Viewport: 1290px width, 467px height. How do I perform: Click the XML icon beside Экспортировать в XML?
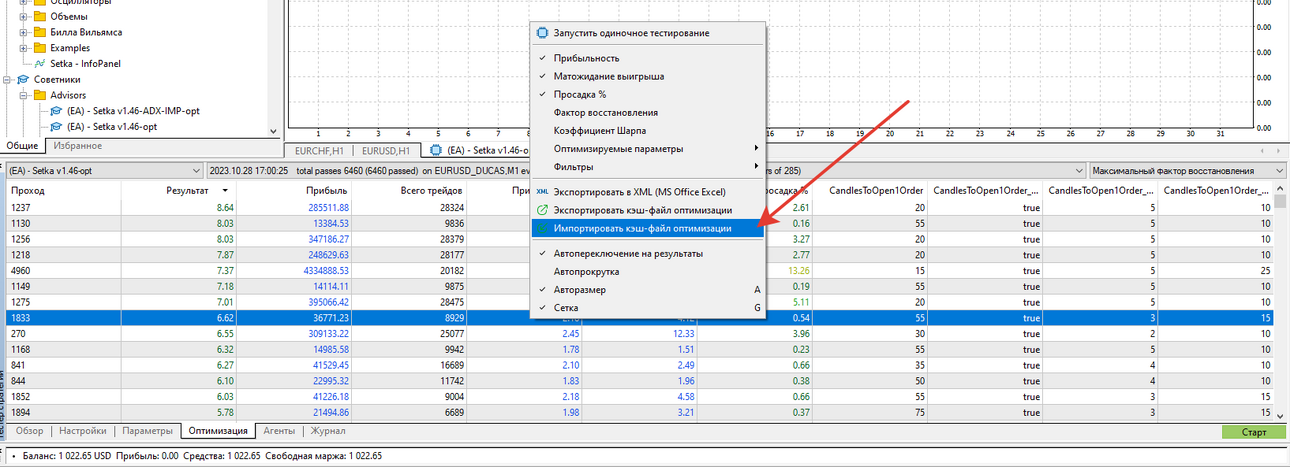click(x=542, y=191)
